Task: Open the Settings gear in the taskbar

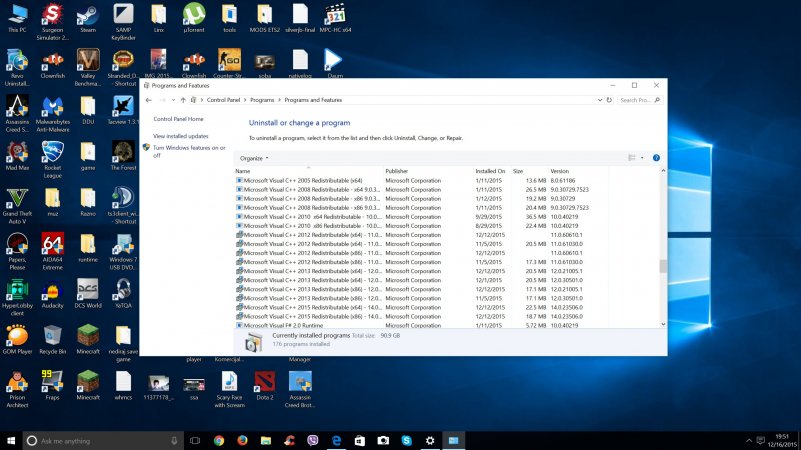Action: [430, 440]
